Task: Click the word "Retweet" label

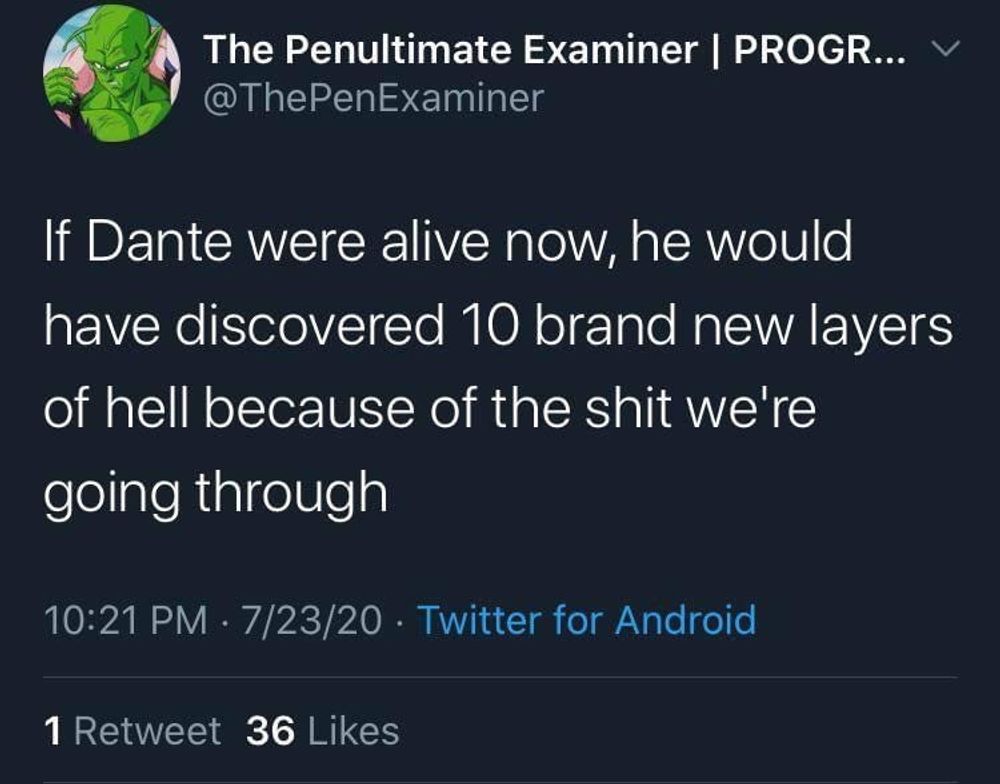Action: tap(148, 731)
